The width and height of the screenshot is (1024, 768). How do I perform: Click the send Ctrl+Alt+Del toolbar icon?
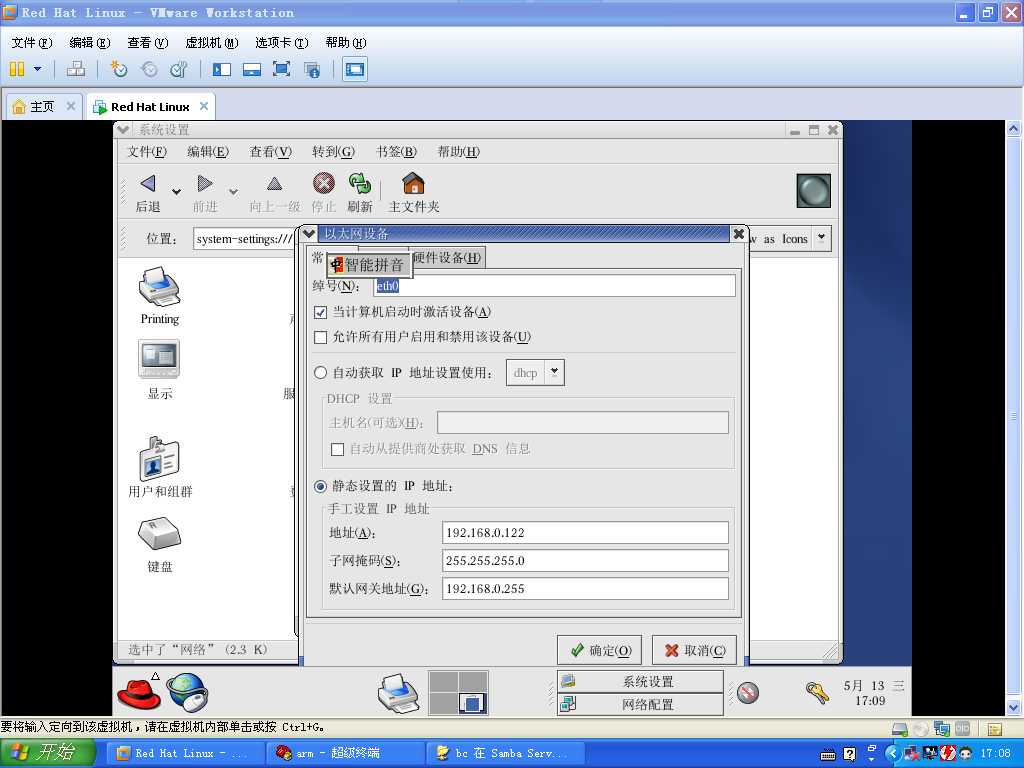coord(76,69)
